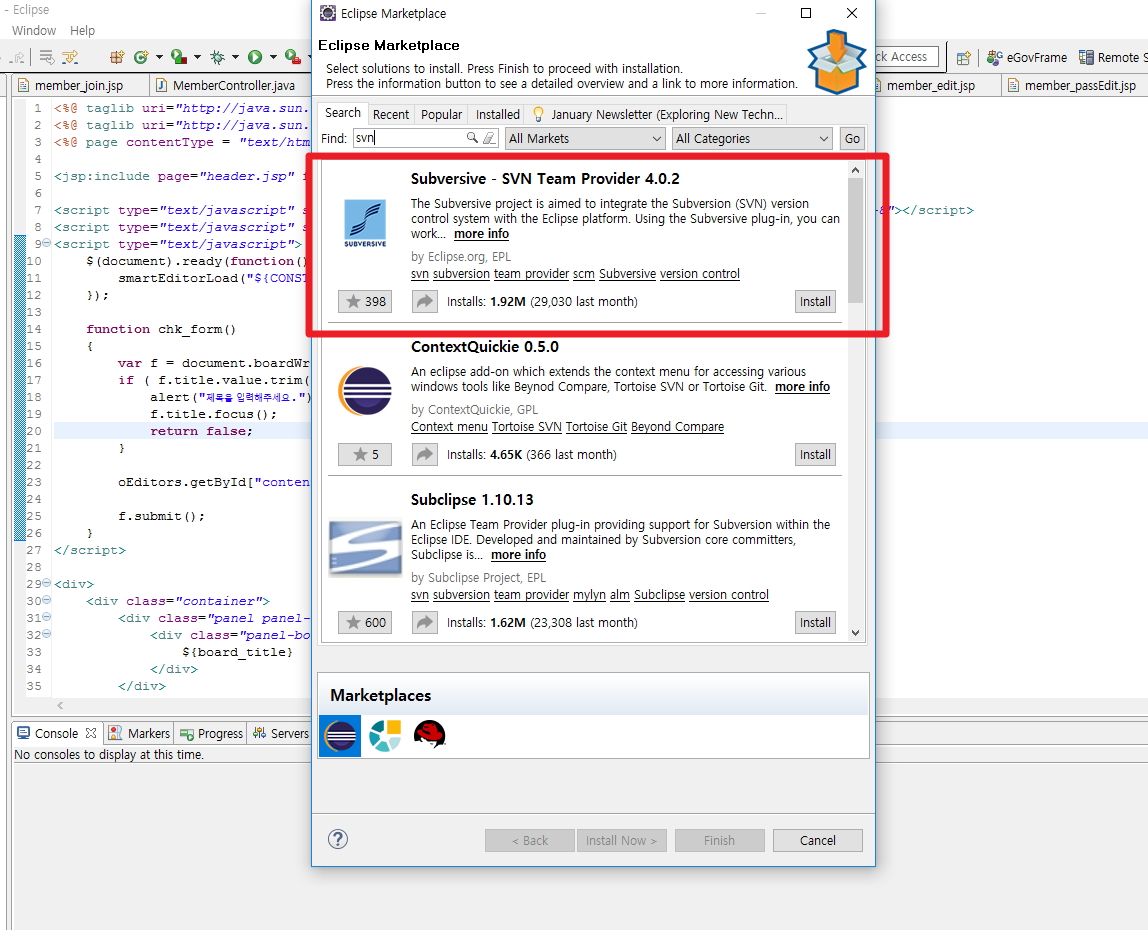
Task: Install Subversive - SVN Team Provider
Action: [815, 302]
